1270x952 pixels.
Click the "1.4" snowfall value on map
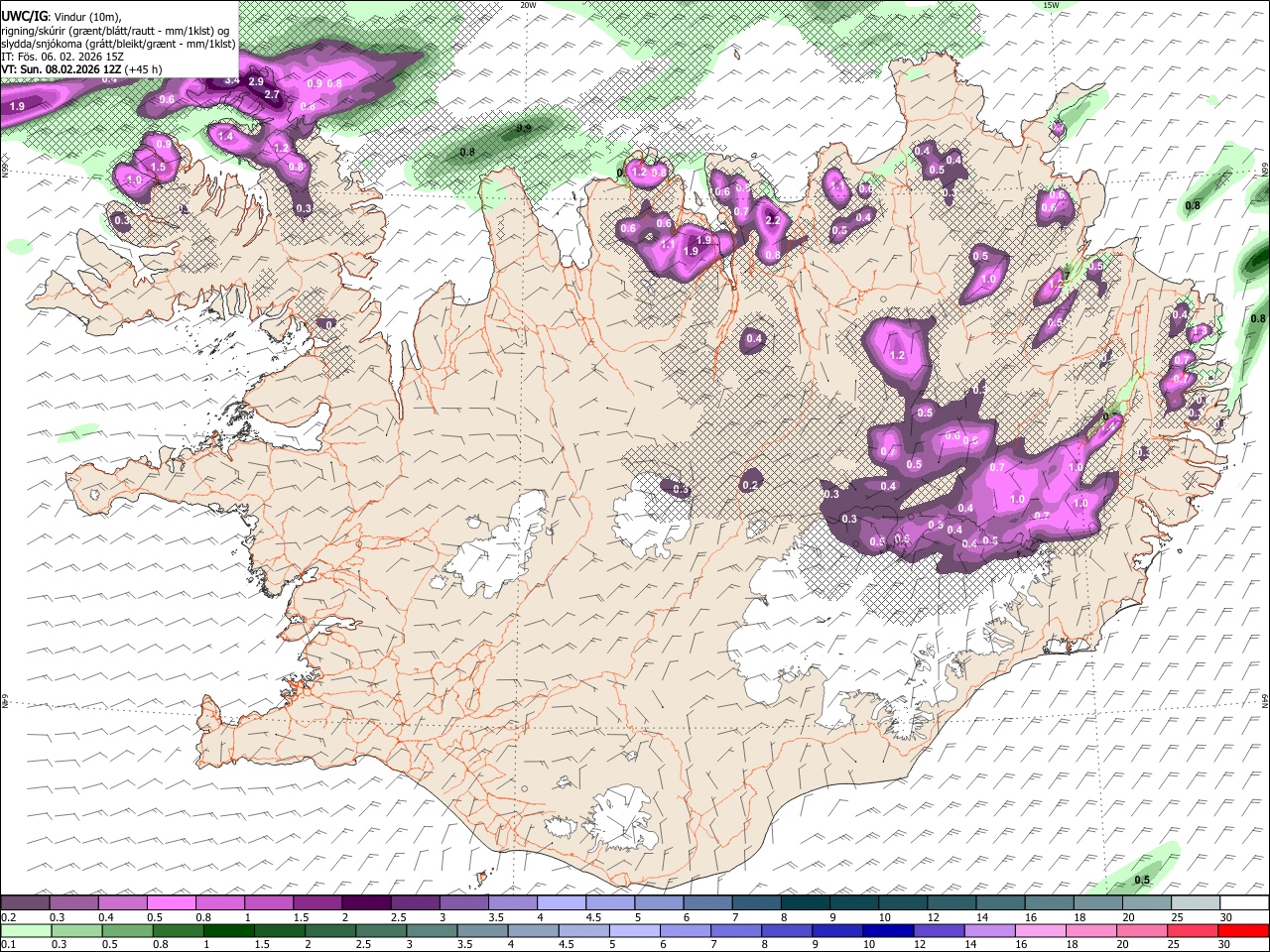[225, 137]
